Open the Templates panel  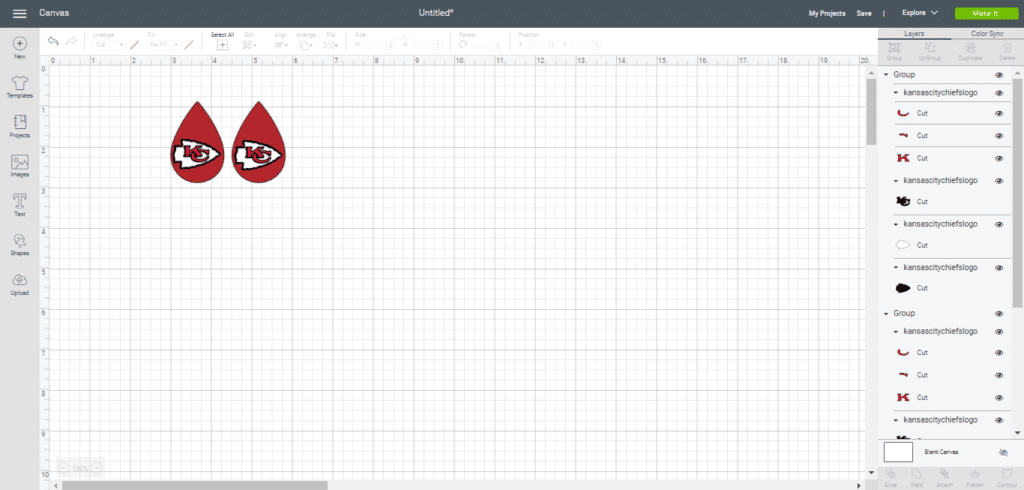point(19,86)
